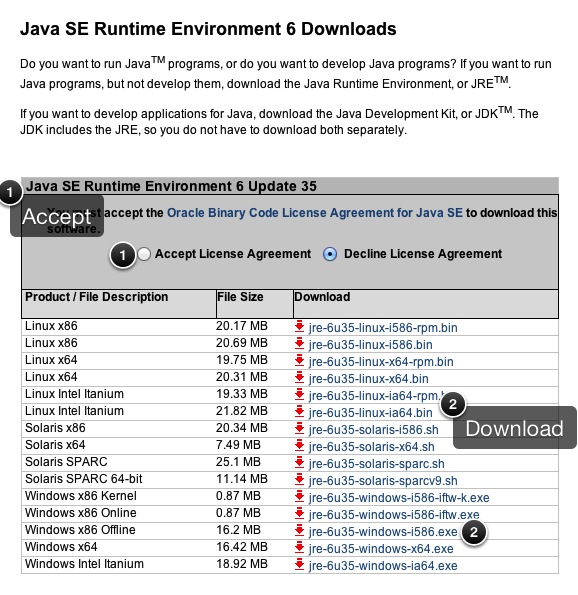The image size is (578, 595).
Task: Click the 16.42 MB file size cell
Action: click(x=242, y=547)
